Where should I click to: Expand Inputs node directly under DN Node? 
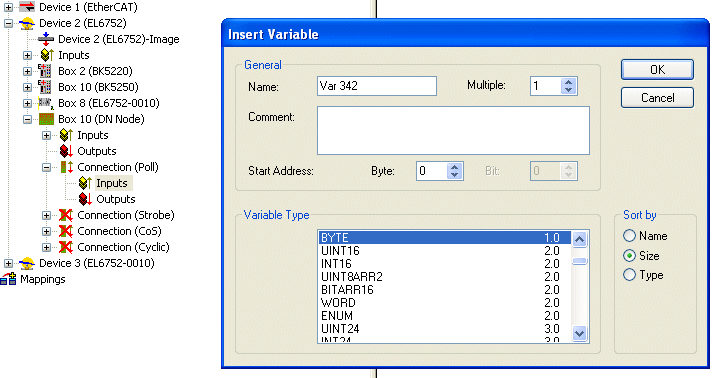[46, 136]
